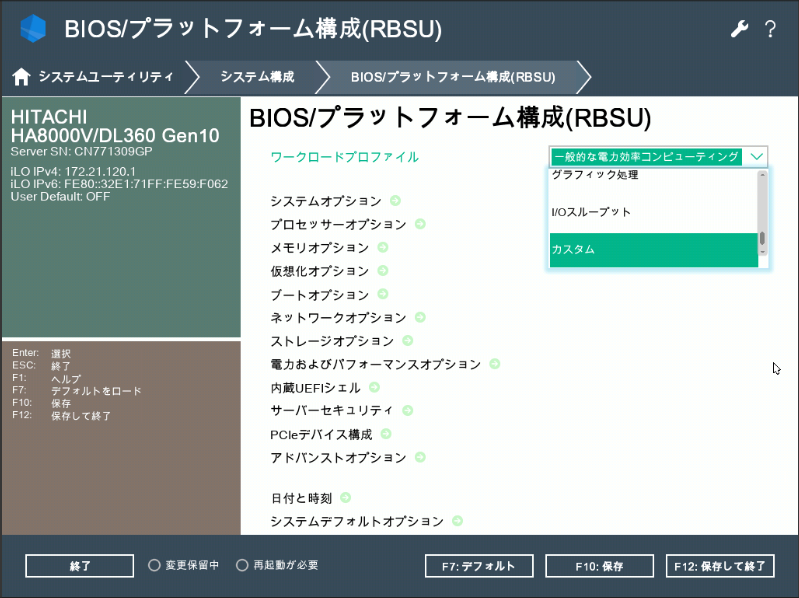This screenshot has width=799, height=598.
Task: Open the 仮想化オプション menu link
Action: (319, 271)
